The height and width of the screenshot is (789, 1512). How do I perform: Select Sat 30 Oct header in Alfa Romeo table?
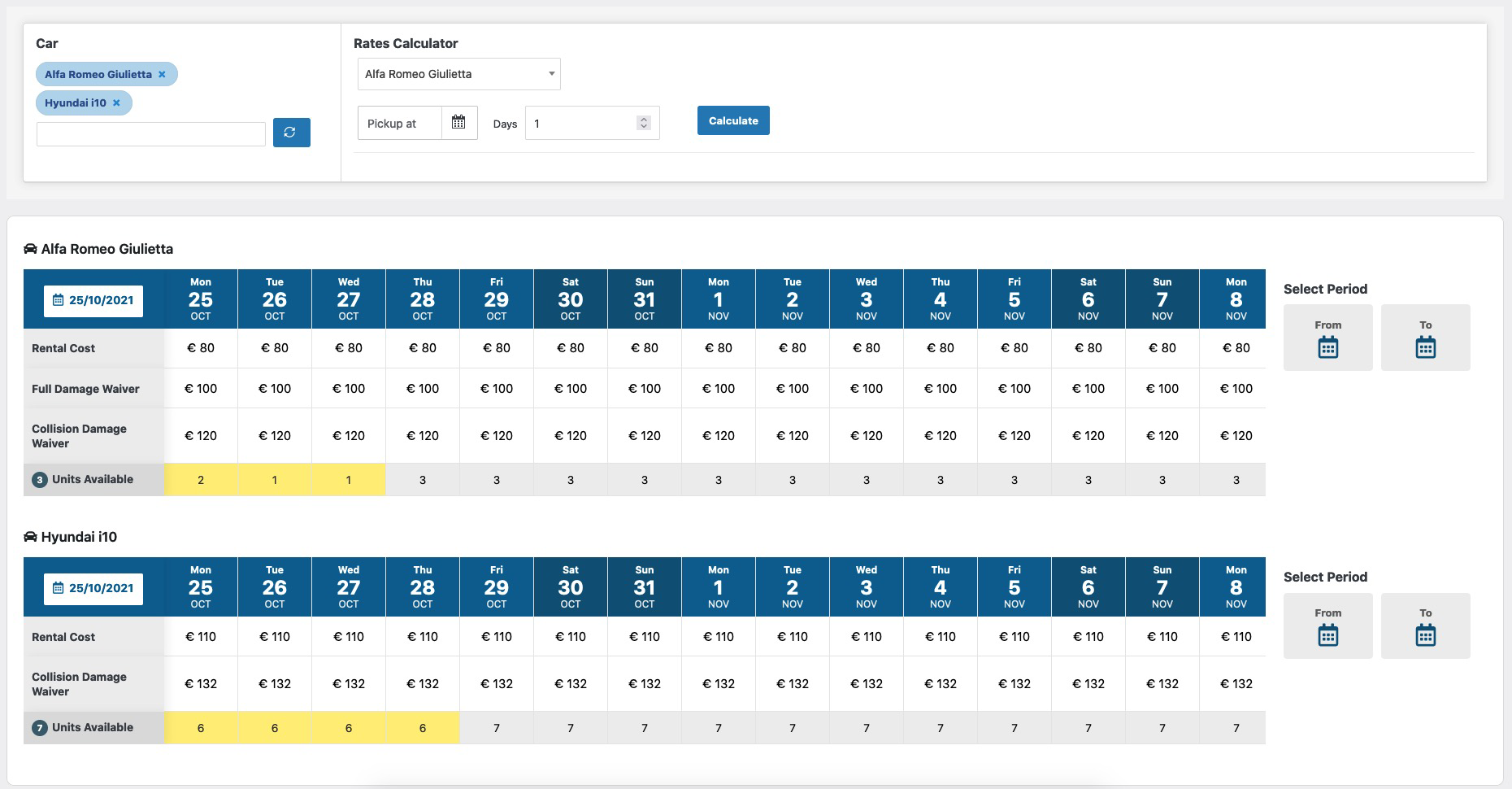tap(571, 299)
